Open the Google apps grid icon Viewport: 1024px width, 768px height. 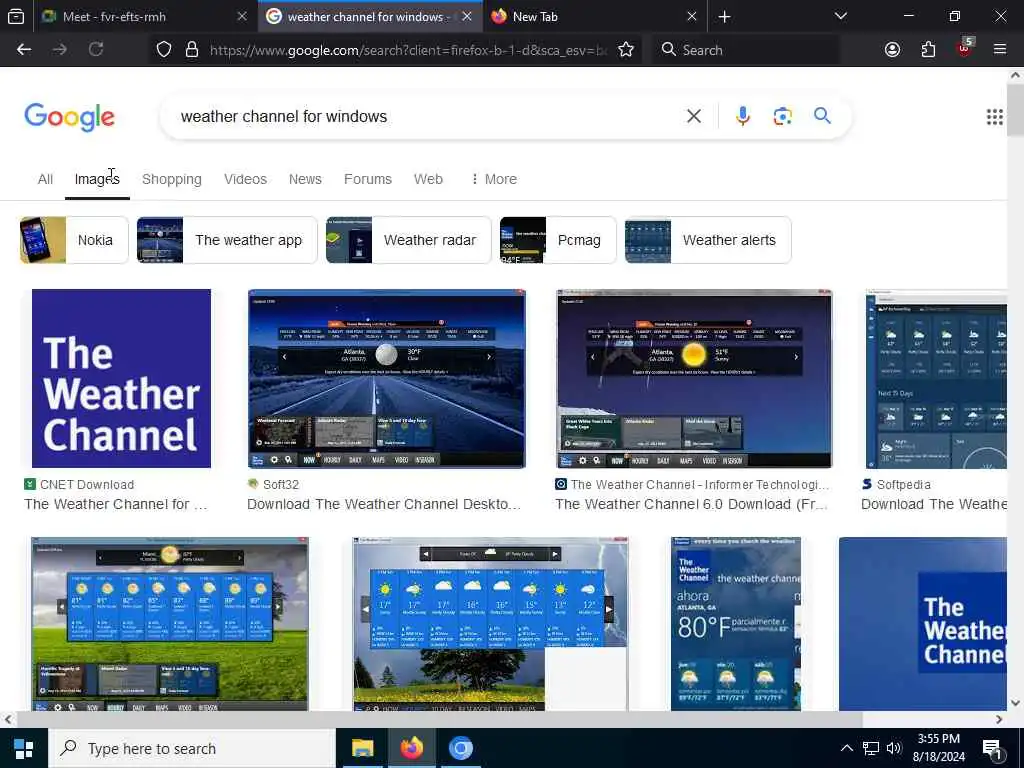tap(995, 117)
